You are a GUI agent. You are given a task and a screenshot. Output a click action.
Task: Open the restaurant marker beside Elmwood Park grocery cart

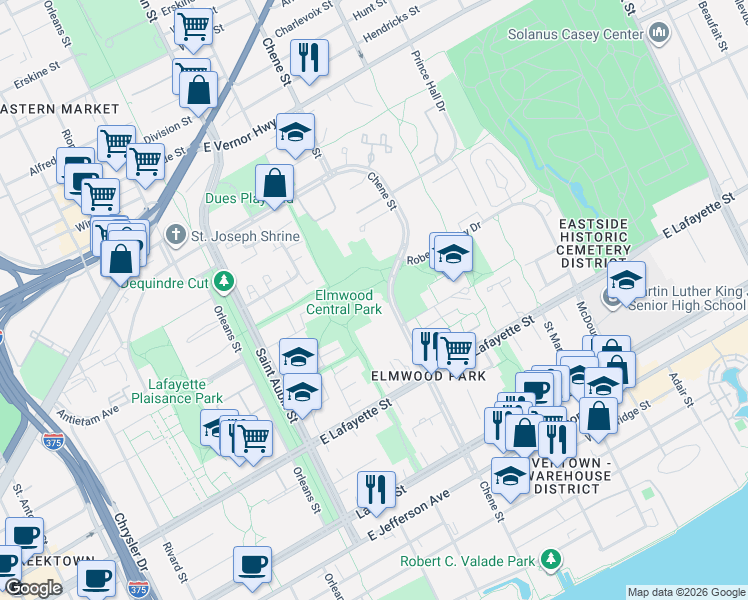(426, 347)
